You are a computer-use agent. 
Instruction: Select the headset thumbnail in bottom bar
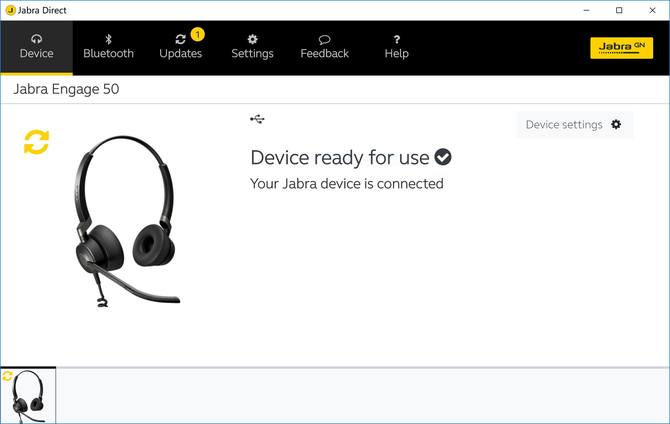click(28, 396)
